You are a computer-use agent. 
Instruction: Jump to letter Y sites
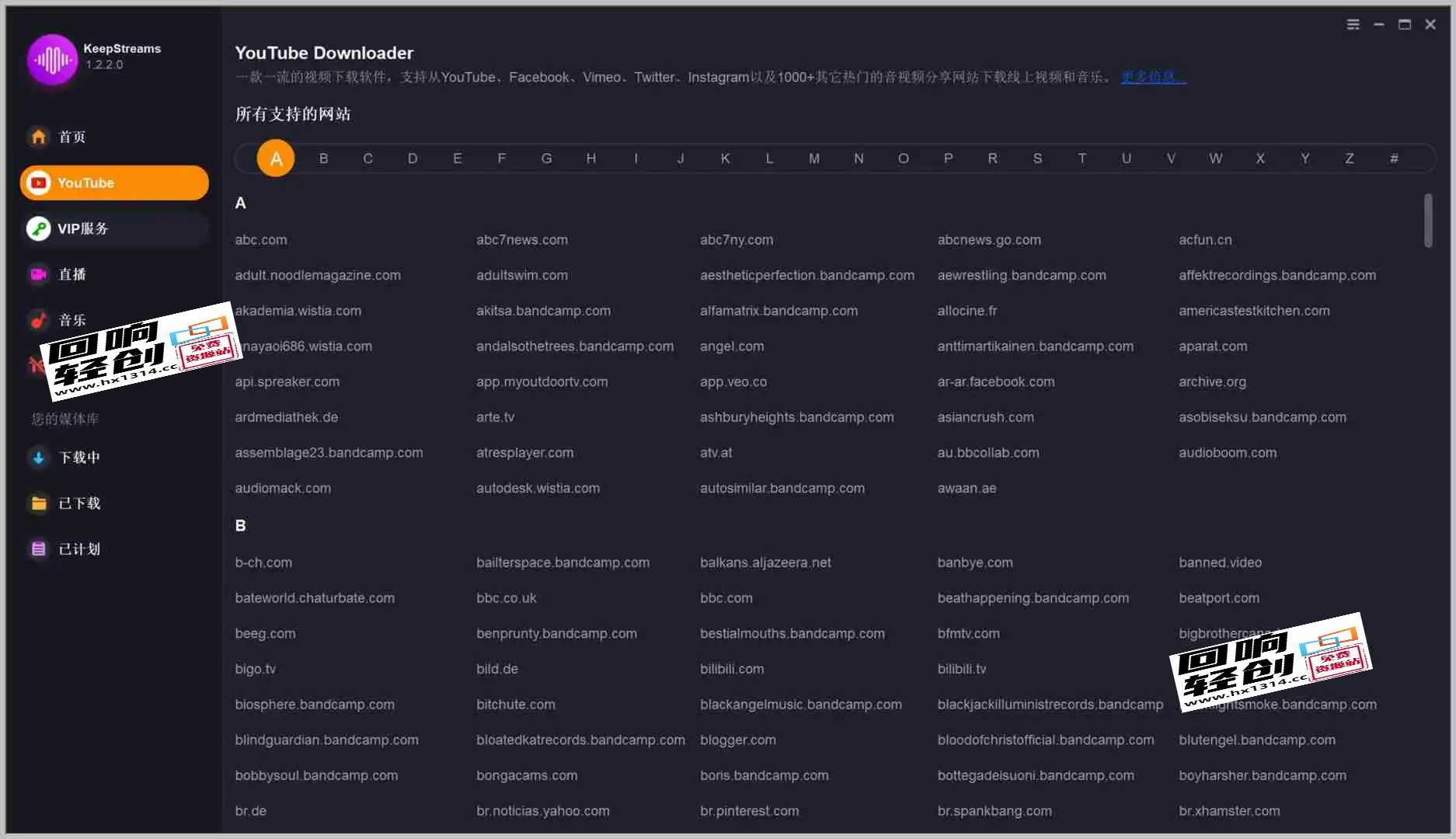pyautogui.click(x=1305, y=158)
